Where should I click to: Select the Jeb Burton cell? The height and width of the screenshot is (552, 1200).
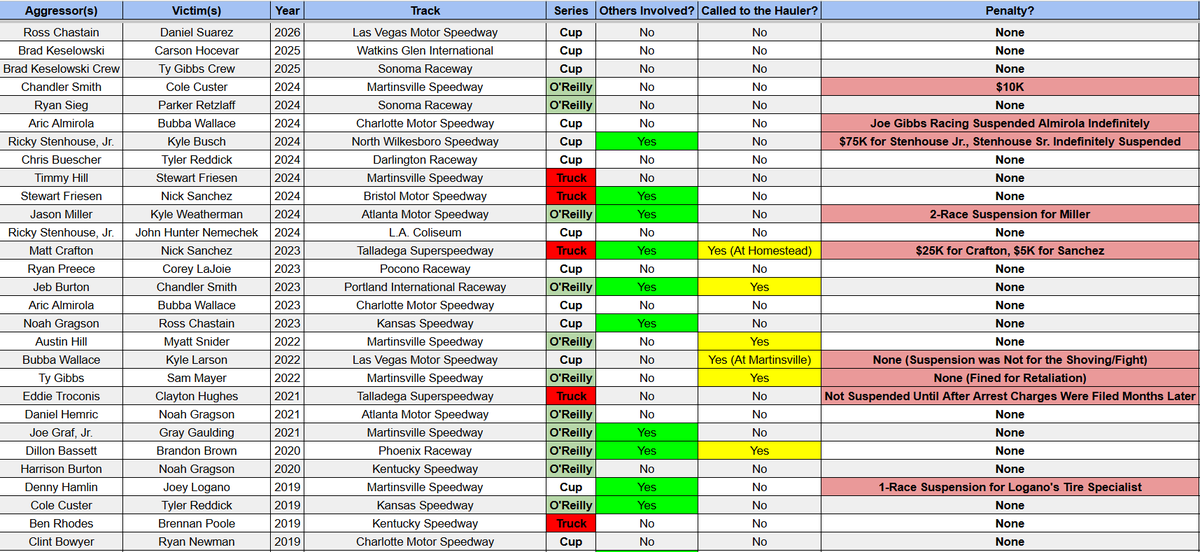(61, 287)
